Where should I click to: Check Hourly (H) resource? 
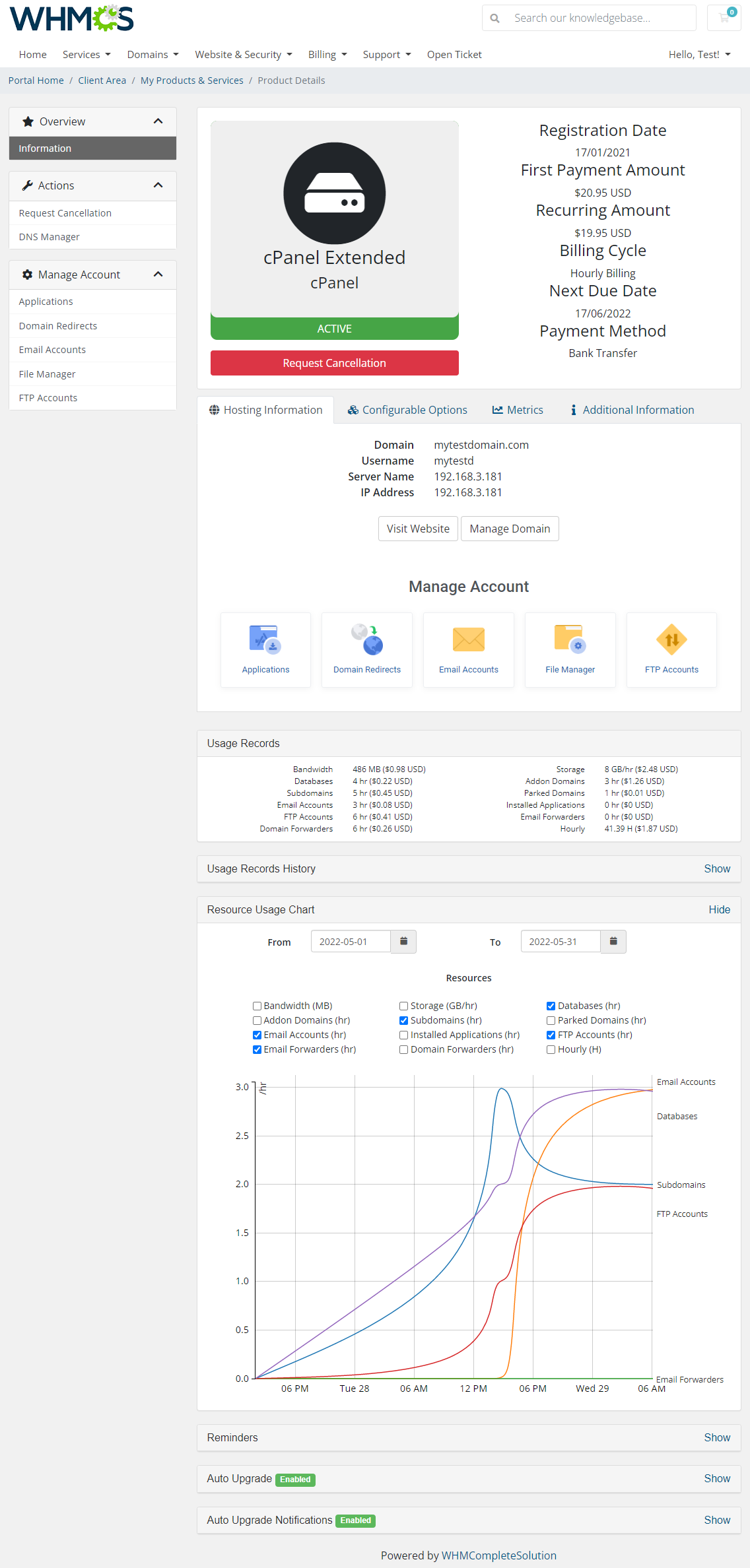tap(551, 1050)
